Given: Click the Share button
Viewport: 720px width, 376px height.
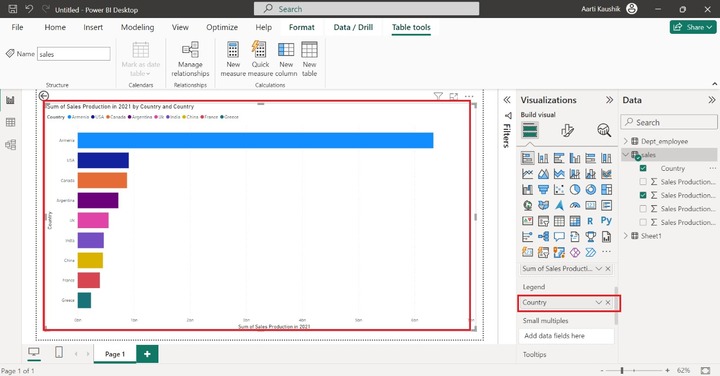Looking at the screenshot, I should tap(693, 27).
